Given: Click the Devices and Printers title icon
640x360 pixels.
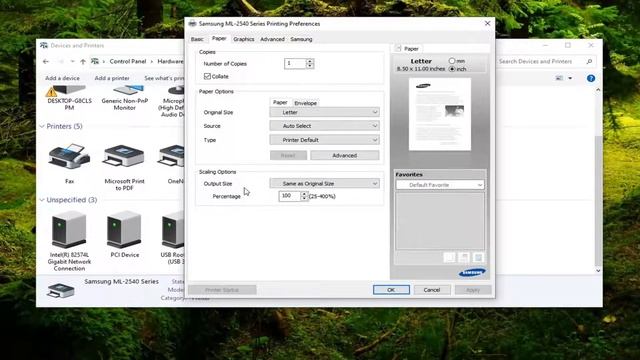Looking at the screenshot, I should click(x=44, y=45).
